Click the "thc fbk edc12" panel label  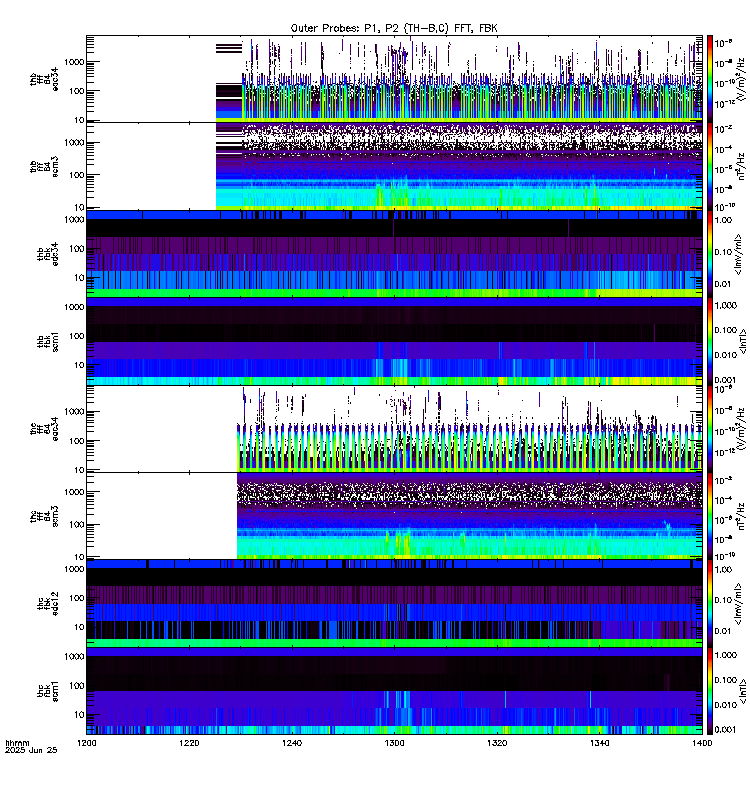[48, 604]
